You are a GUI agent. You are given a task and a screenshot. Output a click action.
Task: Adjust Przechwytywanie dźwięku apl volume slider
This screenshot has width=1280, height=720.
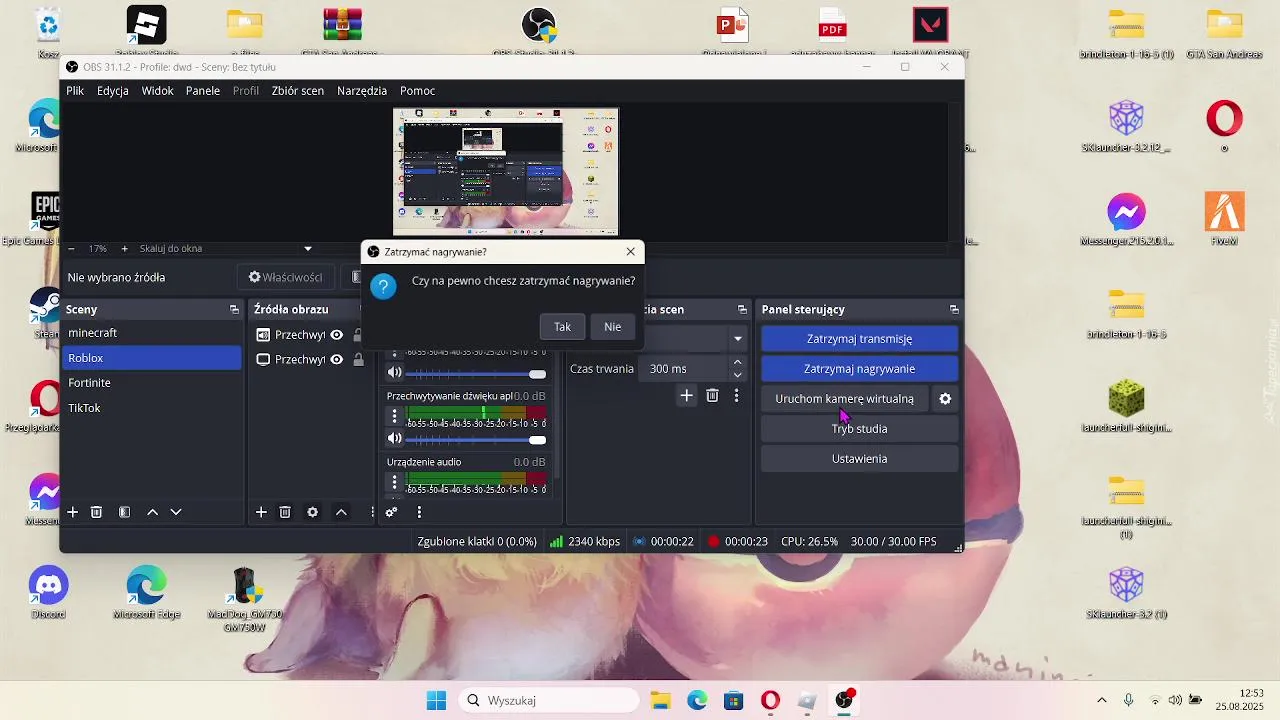coord(476,440)
